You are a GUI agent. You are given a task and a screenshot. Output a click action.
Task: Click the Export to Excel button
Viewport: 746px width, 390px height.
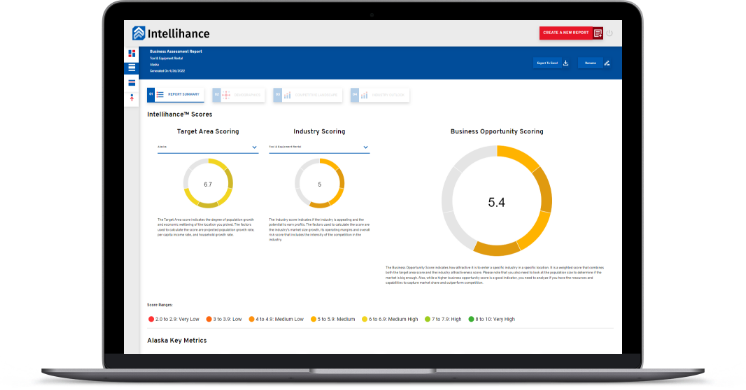click(x=548, y=63)
